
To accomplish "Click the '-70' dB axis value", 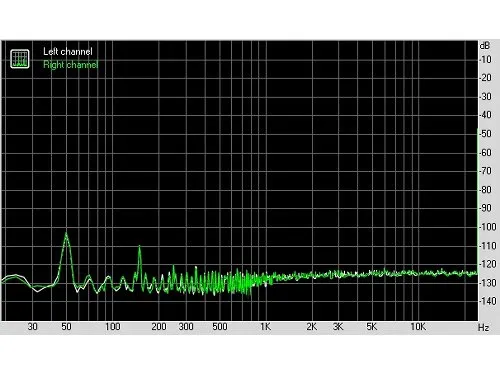I will [x=485, y=171].
